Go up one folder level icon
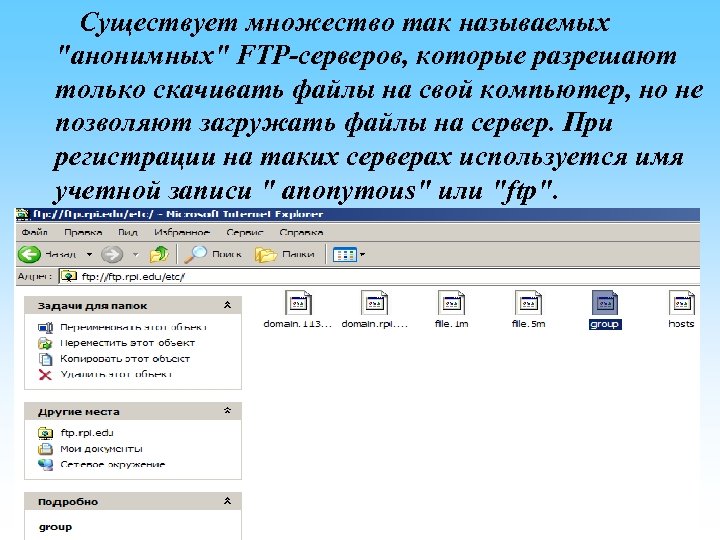 point(159,254)
